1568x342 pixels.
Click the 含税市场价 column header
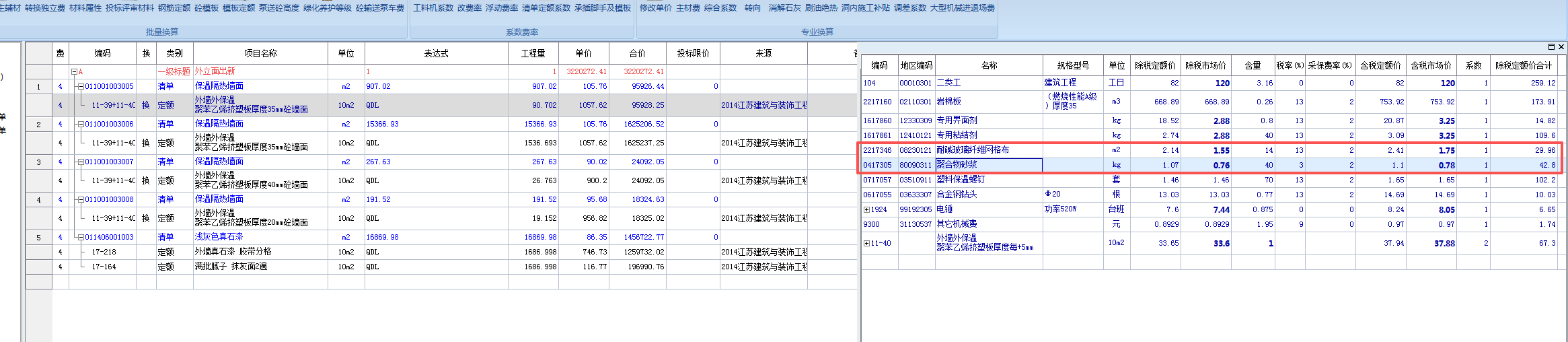pos(1431,65)
